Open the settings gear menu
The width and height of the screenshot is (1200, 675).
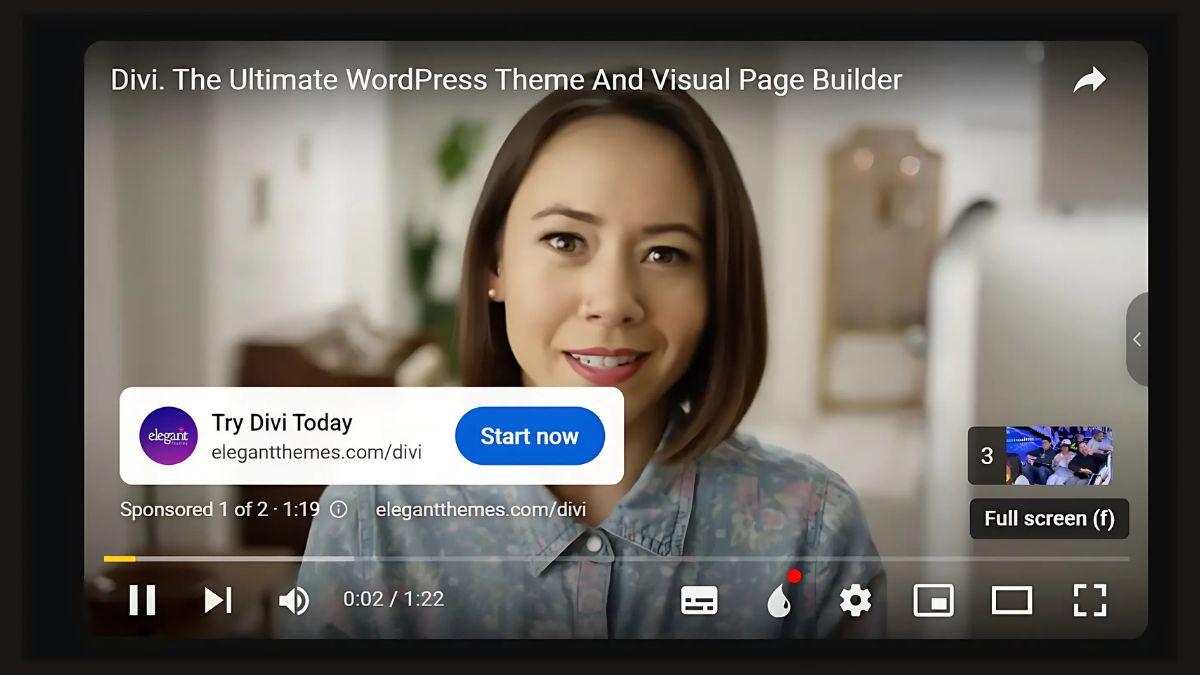(x=855, y=600)
